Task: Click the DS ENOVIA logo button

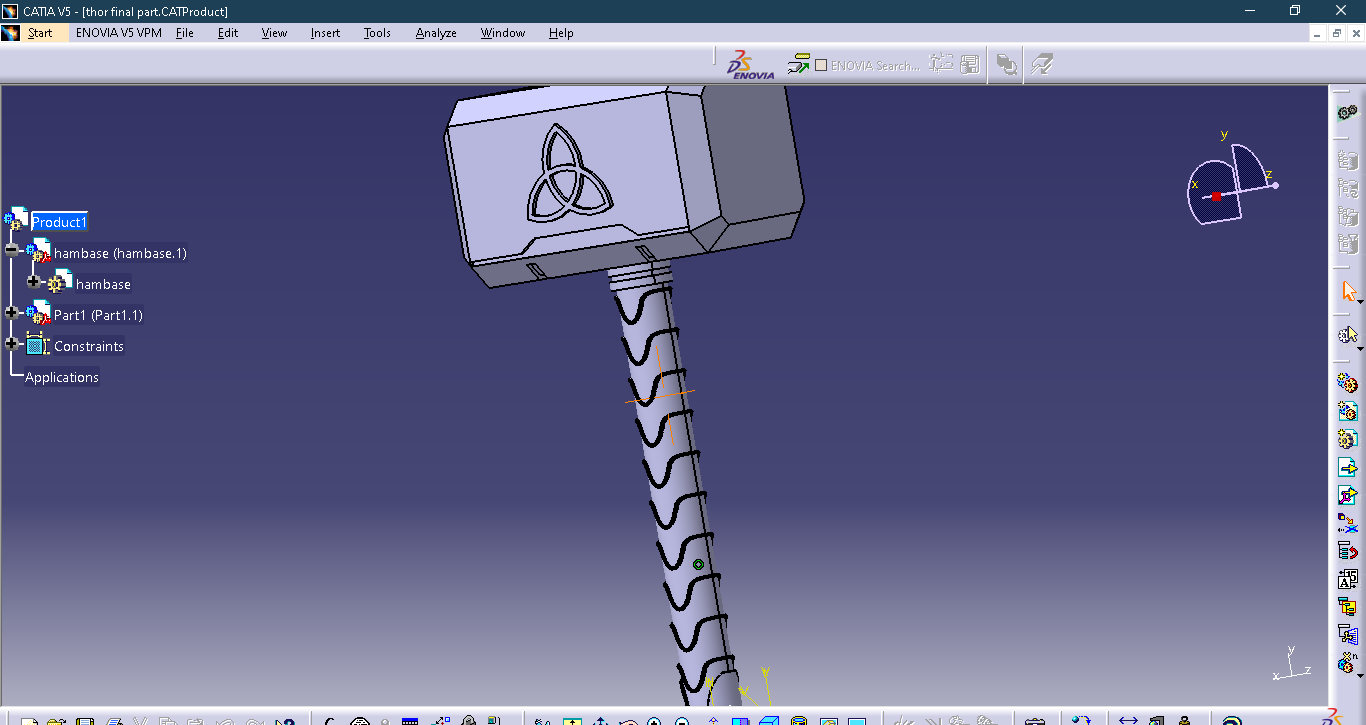Action: 750,65
